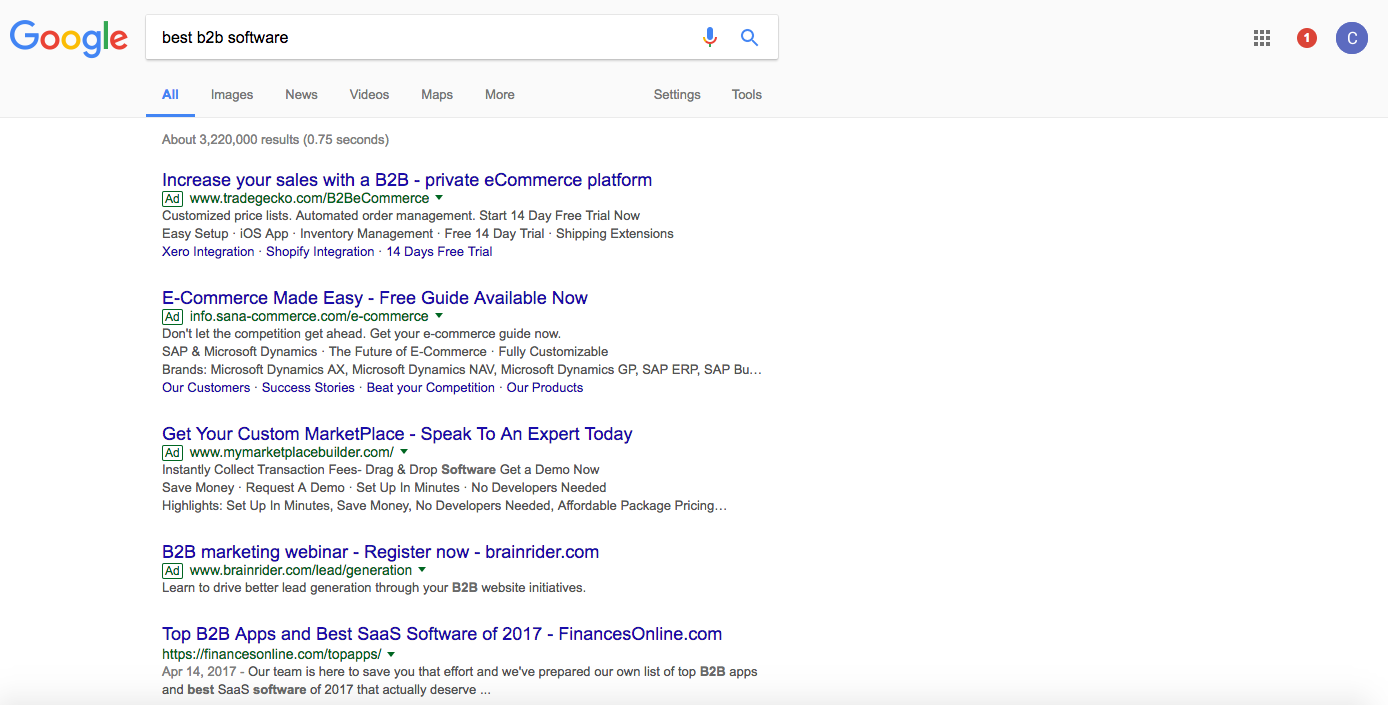Expand the info.sana-commerce.com URL dropdown arrow
Viewport: 1388px width, 705px height.
click(438, 316)
